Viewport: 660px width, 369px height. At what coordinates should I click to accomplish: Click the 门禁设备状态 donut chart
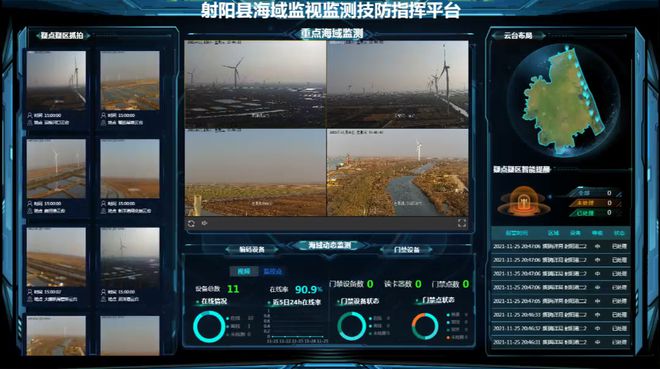(x=351, y=326)
